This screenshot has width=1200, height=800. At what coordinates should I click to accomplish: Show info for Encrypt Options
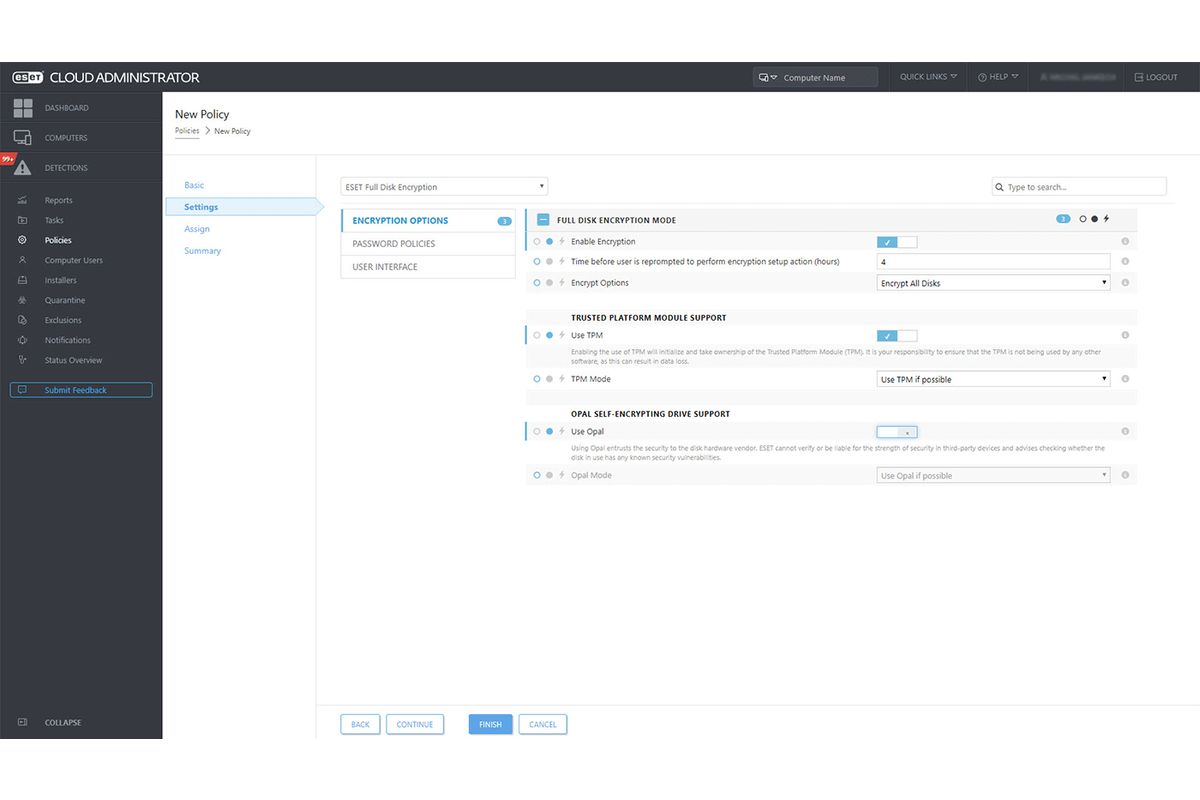coord(1125,283)
